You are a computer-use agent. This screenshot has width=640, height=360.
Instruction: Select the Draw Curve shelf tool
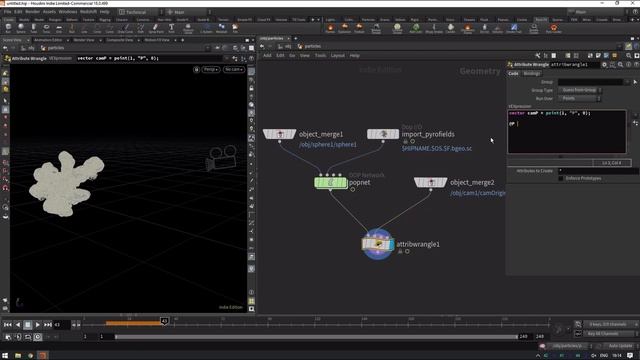click(125, 28)
